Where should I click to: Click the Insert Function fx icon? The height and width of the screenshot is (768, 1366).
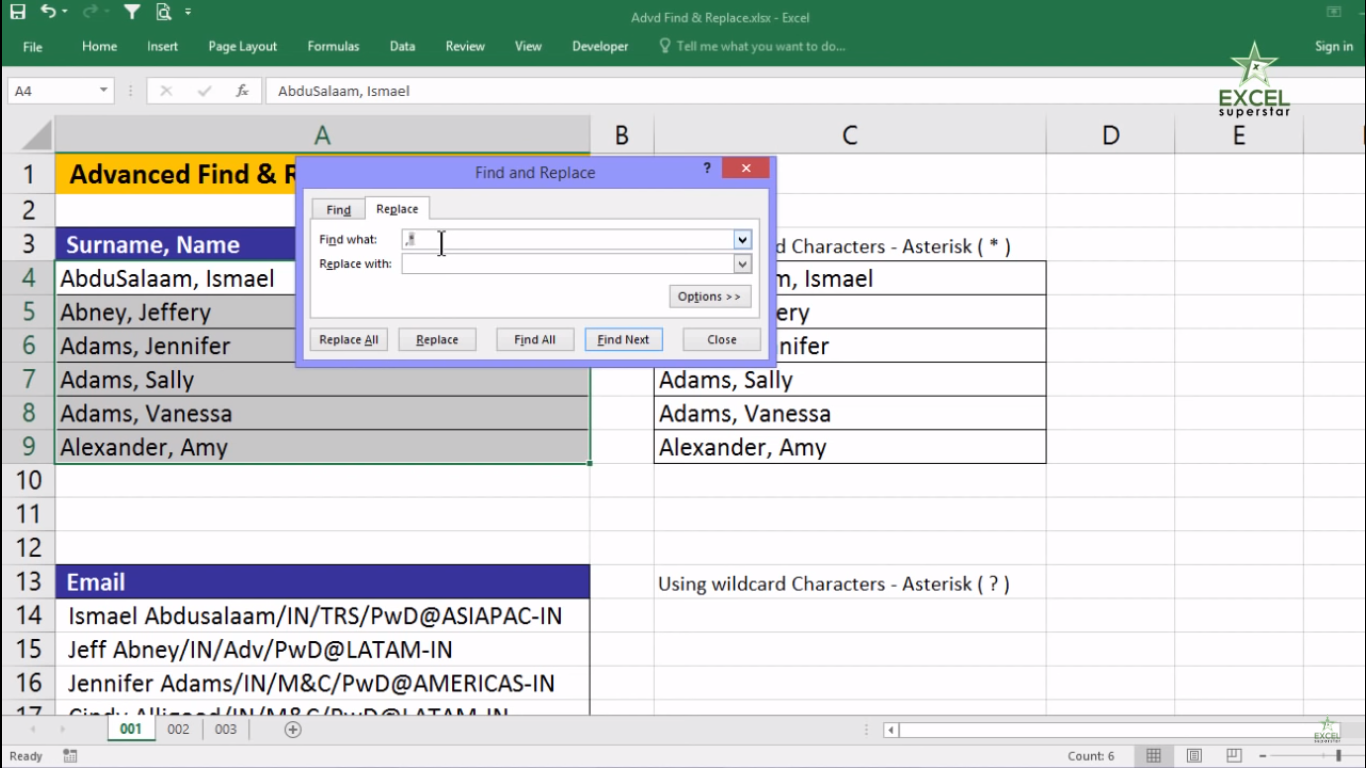click(242, 91)
